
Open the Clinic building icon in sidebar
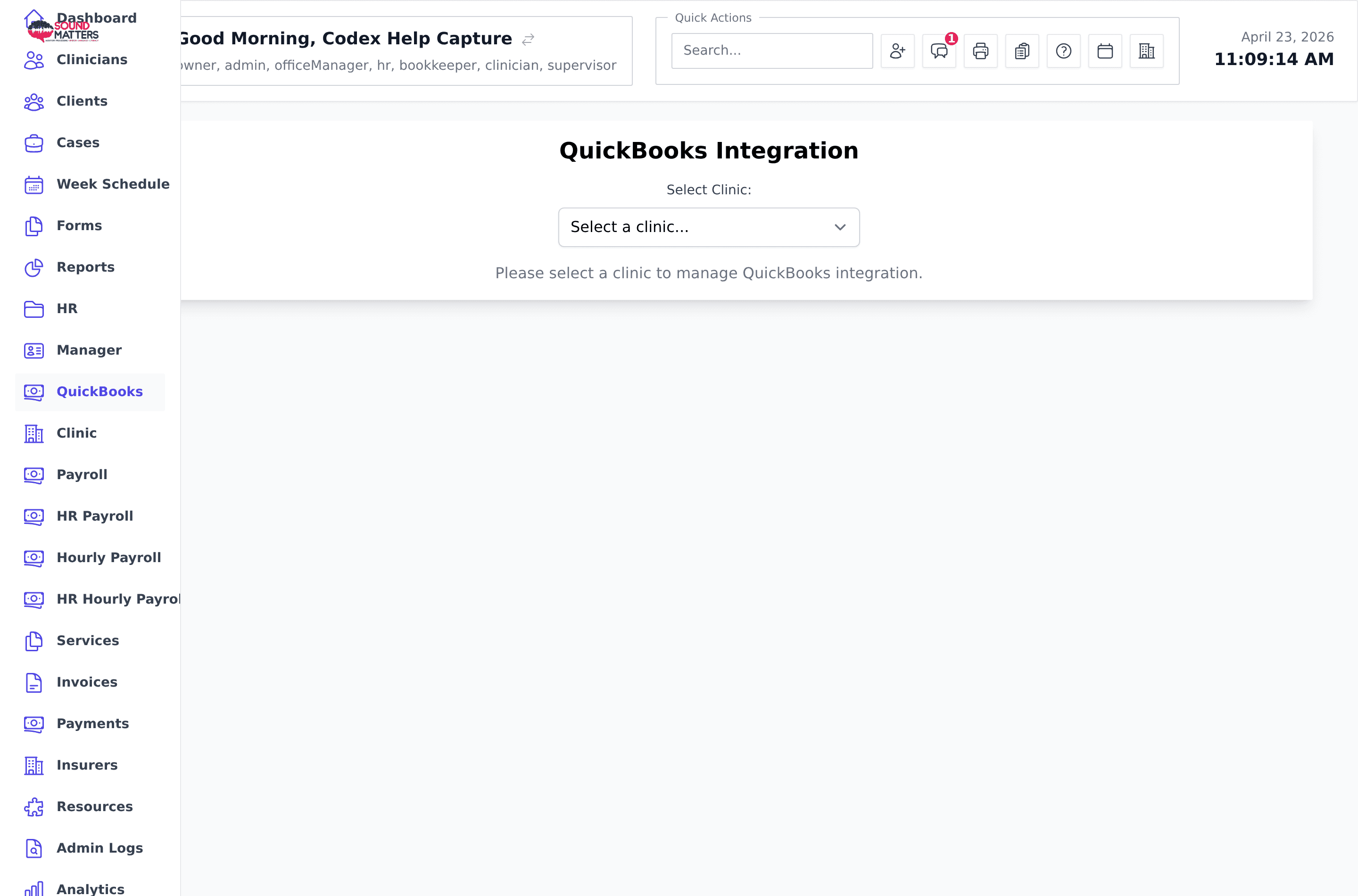(x=33, y=434)
